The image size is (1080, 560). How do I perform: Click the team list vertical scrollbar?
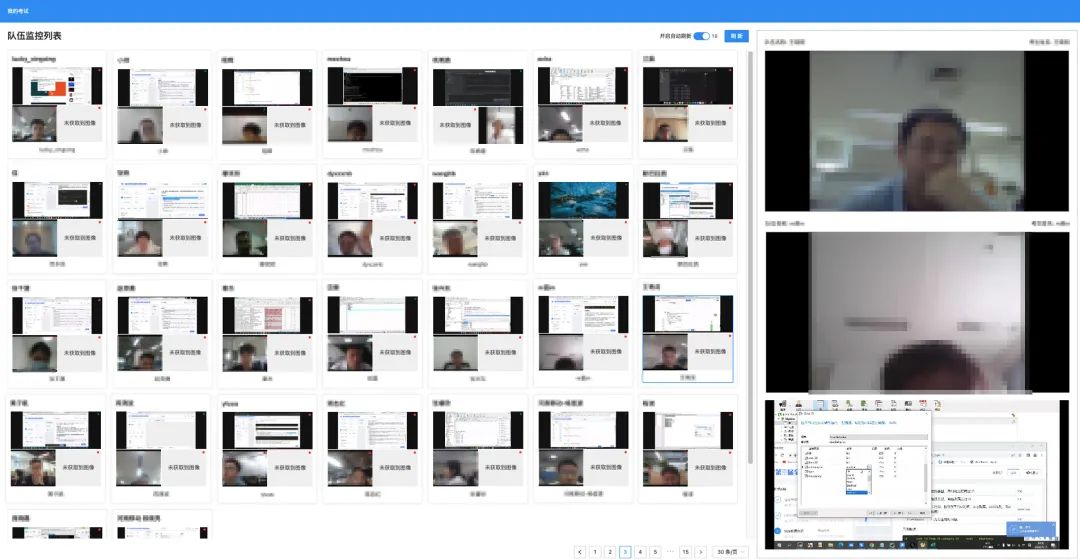tap(751, 257)
